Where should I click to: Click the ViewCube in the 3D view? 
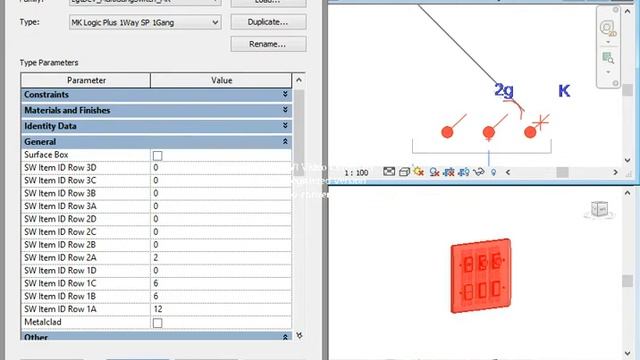coord(599,210)
